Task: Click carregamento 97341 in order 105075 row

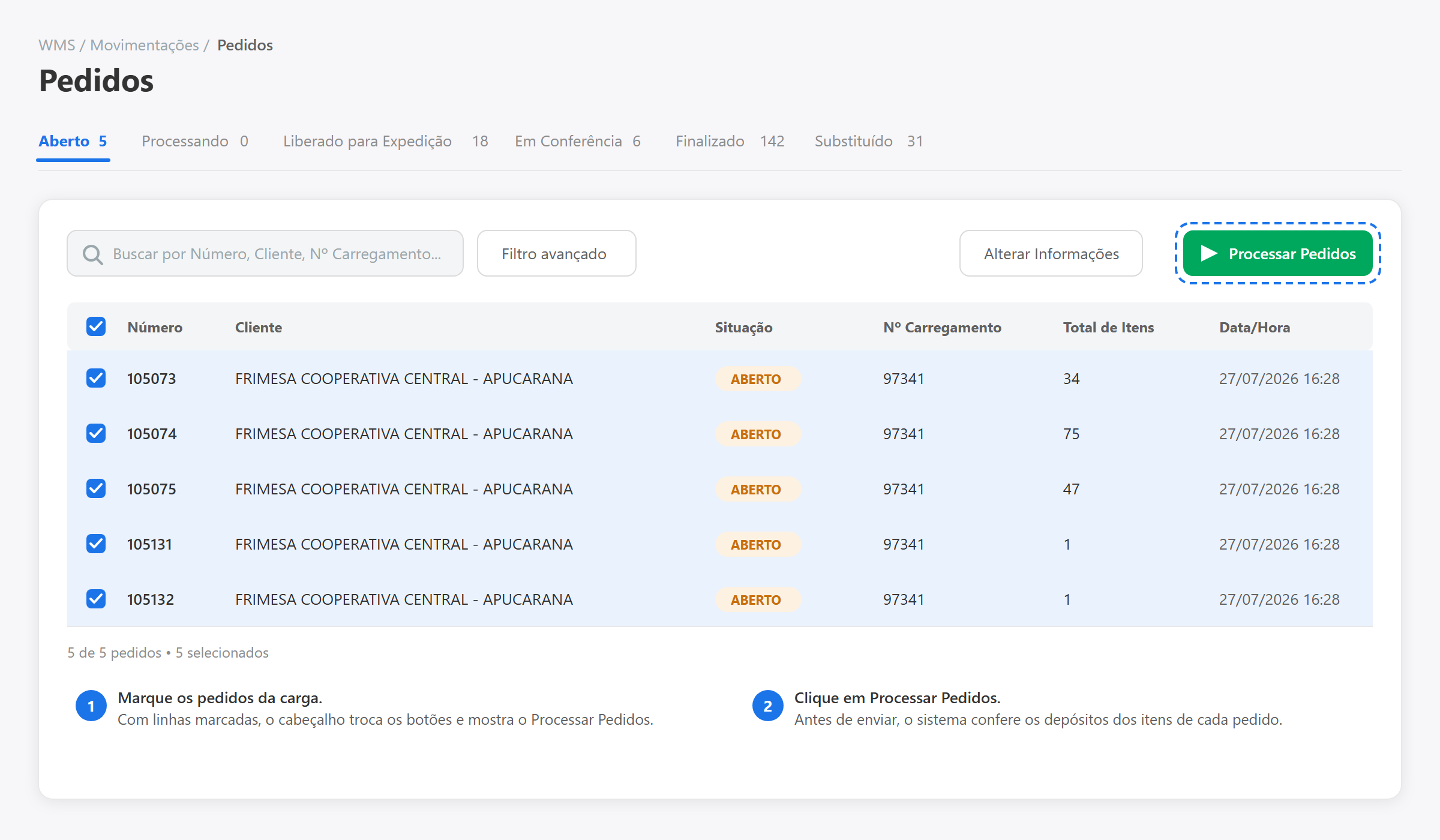Action: click(904, 490)
